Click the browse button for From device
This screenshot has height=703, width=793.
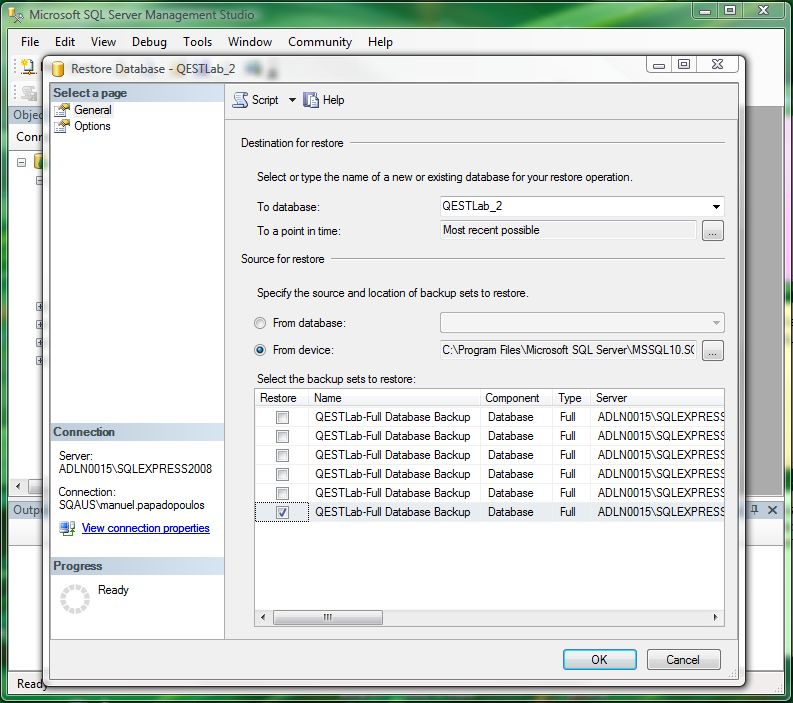click(712, 351)
